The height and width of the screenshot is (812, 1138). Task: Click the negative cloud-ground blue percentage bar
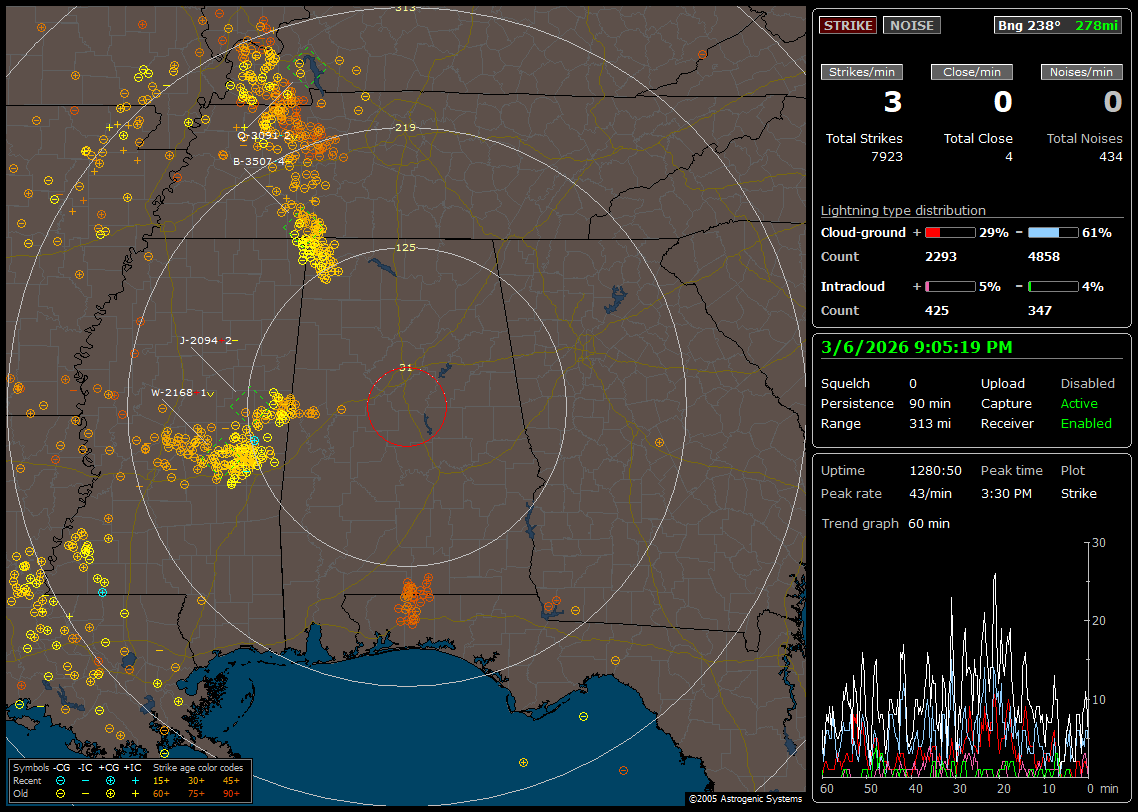[x=1053, y=232]
